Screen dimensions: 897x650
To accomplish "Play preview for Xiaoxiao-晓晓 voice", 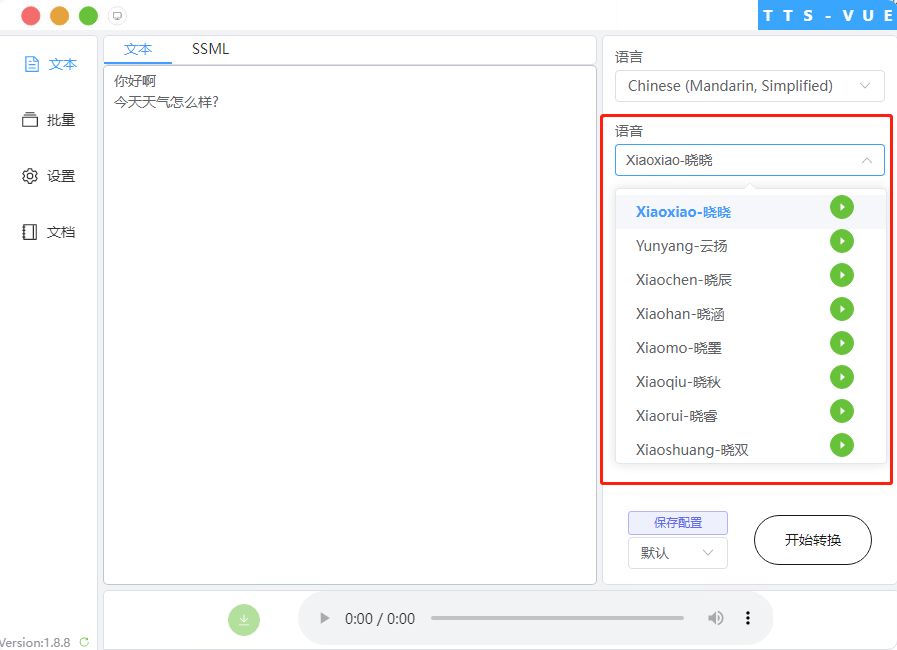I will coord(842,207).
